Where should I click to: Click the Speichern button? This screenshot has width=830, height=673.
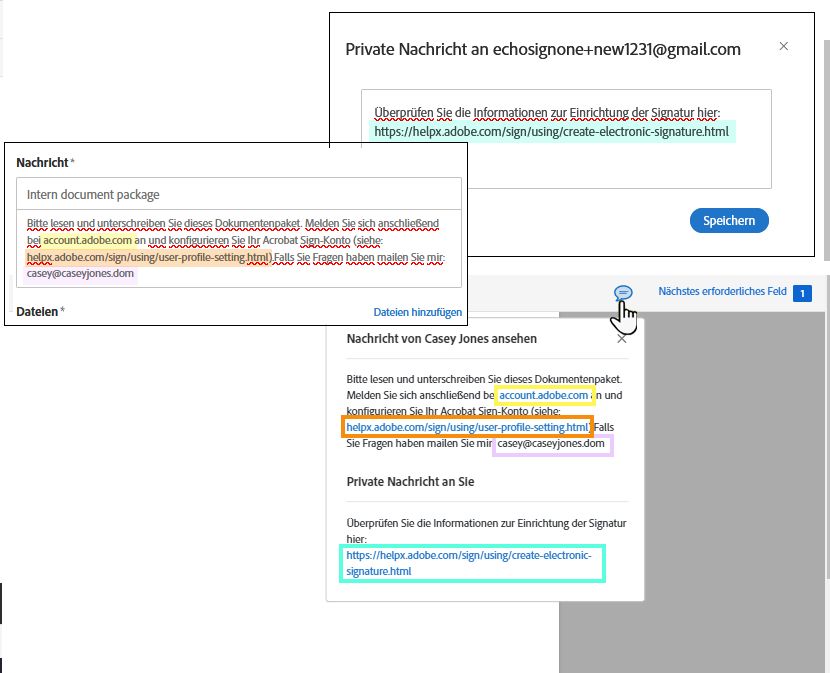coord(729,220)
